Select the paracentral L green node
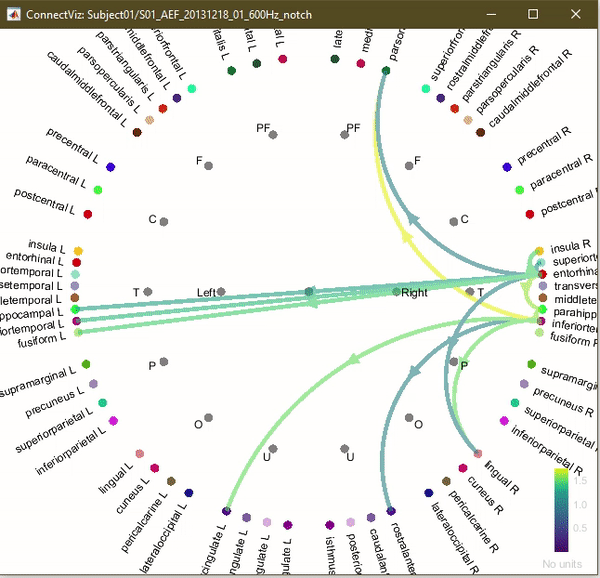Image resolution: width=600 pixels, height=578 pixels. click(98, 190)
